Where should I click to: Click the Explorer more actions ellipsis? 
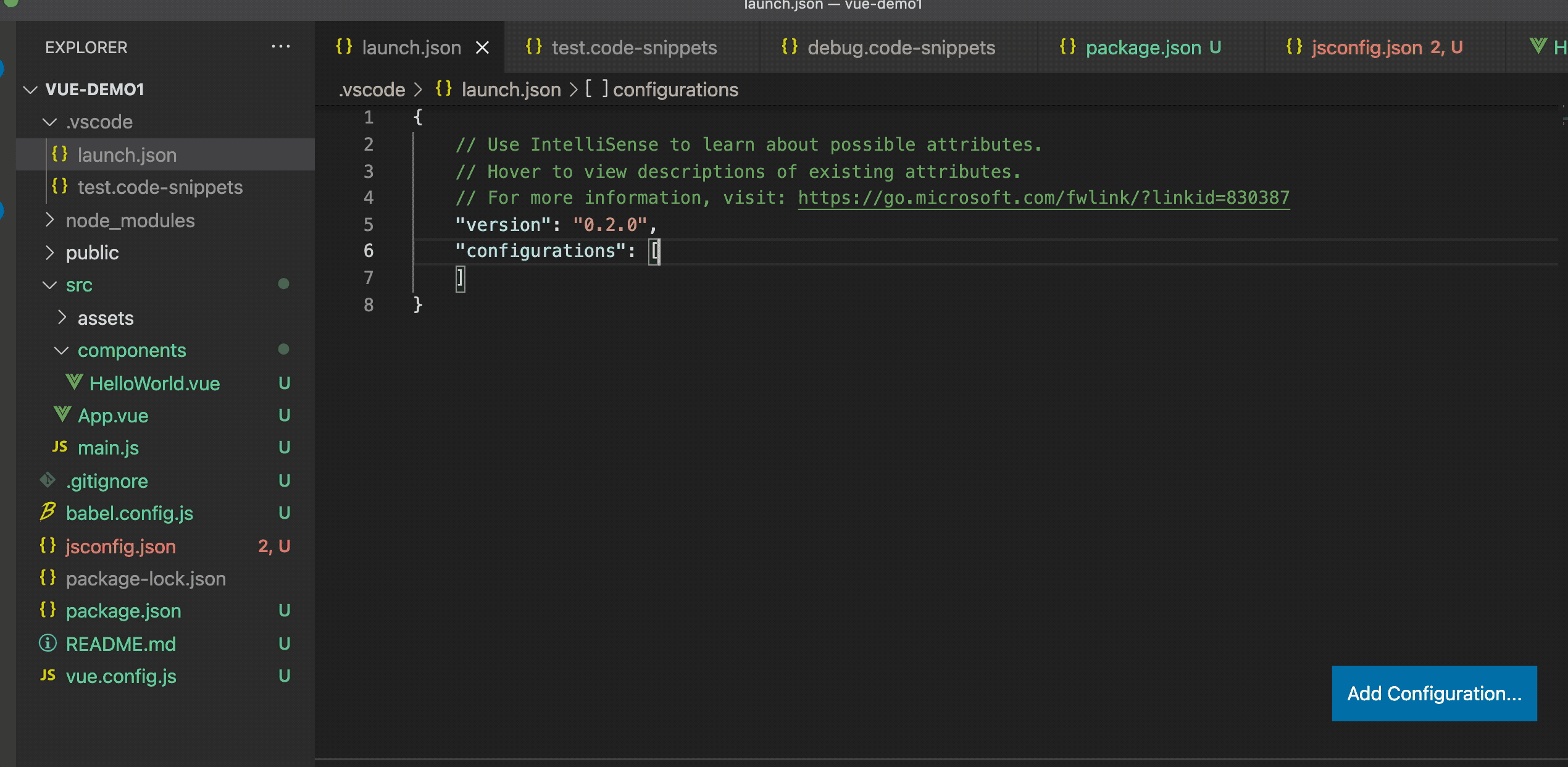(280, 47)
